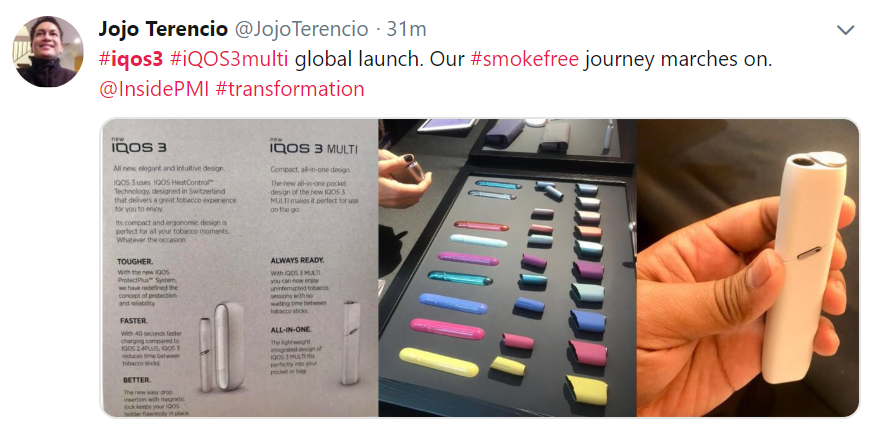Open the @JojoTerencio handle
Viewport: 873px width, 431px height.
[x=301, y=29]
